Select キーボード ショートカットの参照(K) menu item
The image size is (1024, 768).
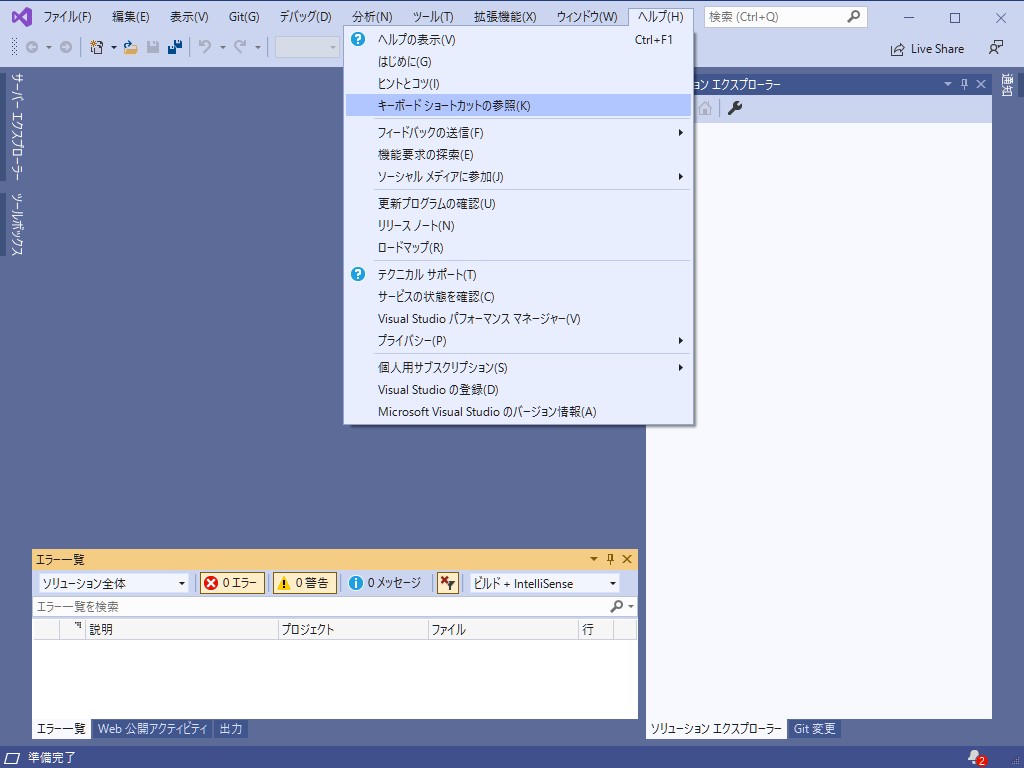[518, 106]
